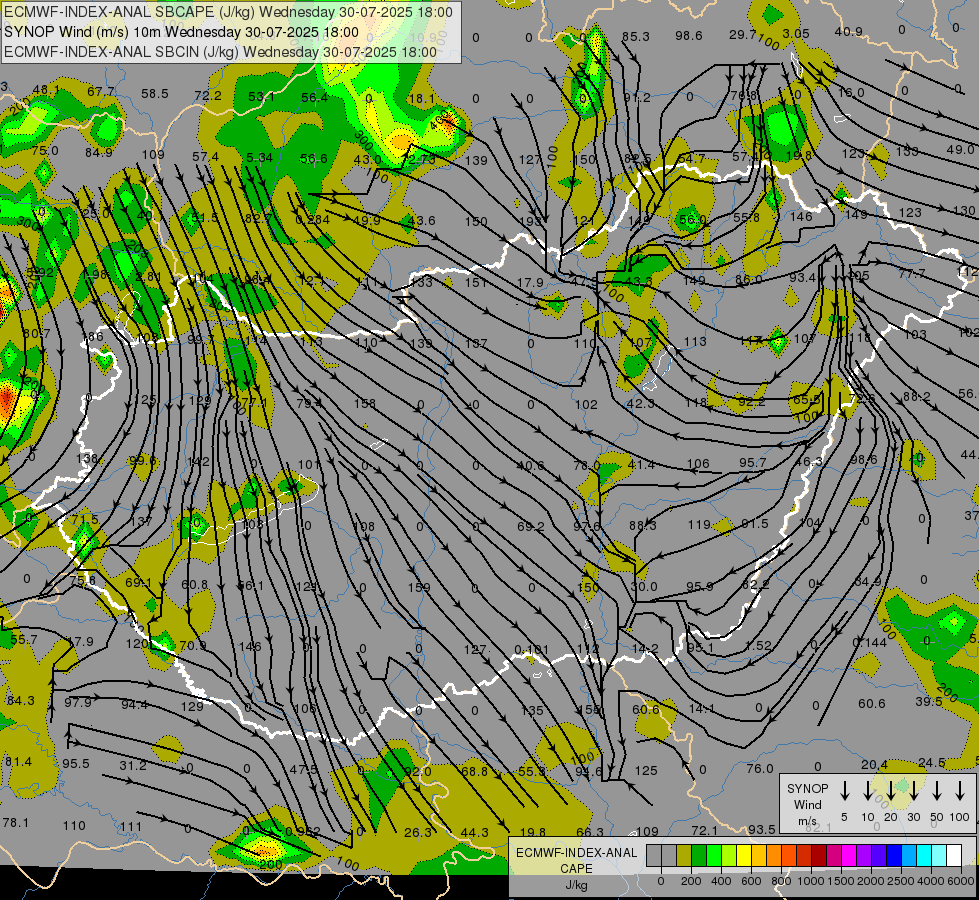Viewport: 979px width, 900px height.
Task: Click the 50 m/s wind arrow in legend
Action: coord(937,791)
